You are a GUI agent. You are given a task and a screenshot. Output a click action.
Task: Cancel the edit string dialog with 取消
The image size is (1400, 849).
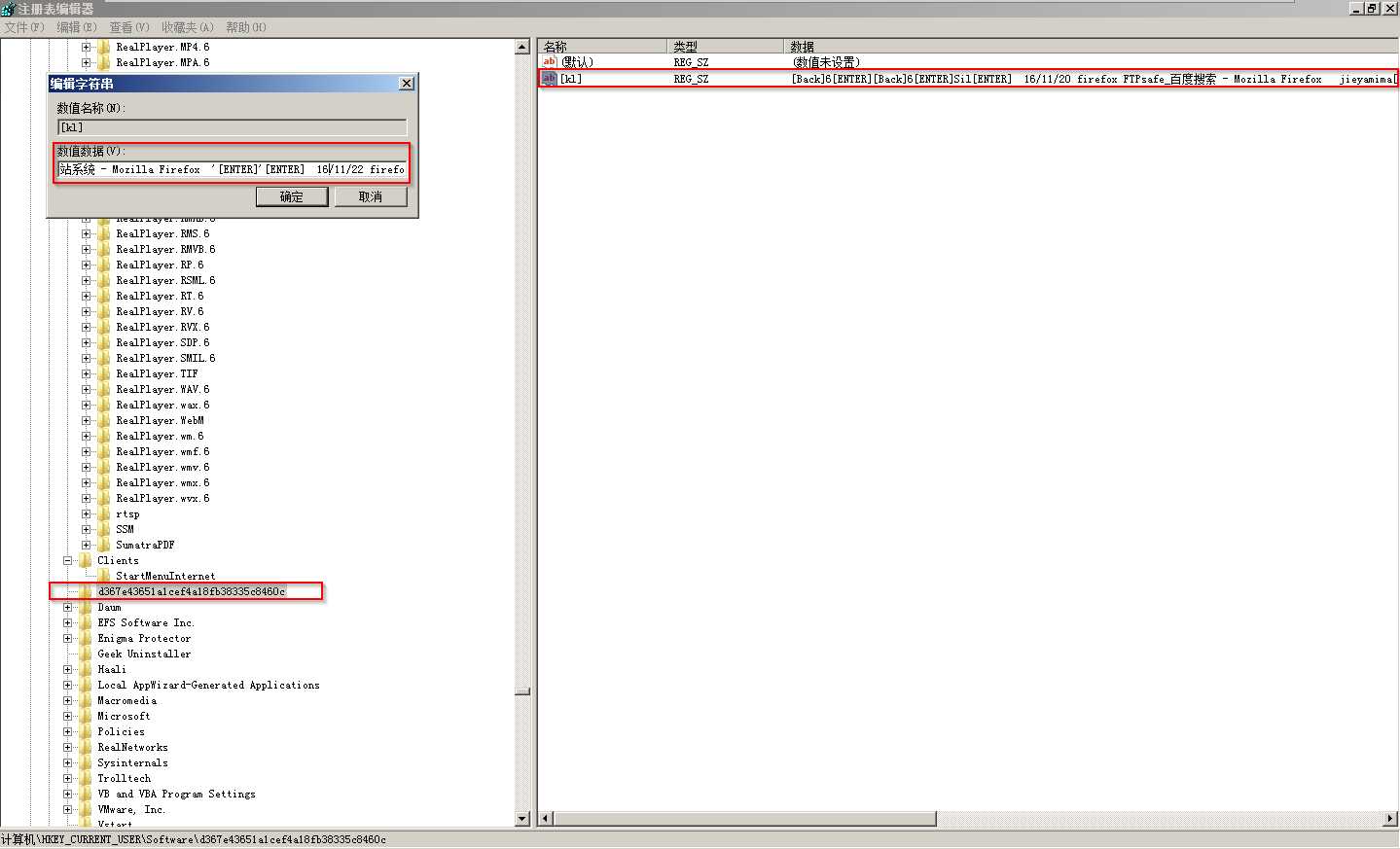[x=371, y=196]
